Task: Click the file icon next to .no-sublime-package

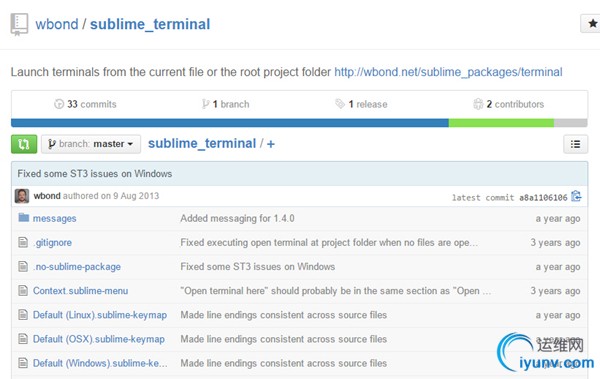Action: coord(23,266)
